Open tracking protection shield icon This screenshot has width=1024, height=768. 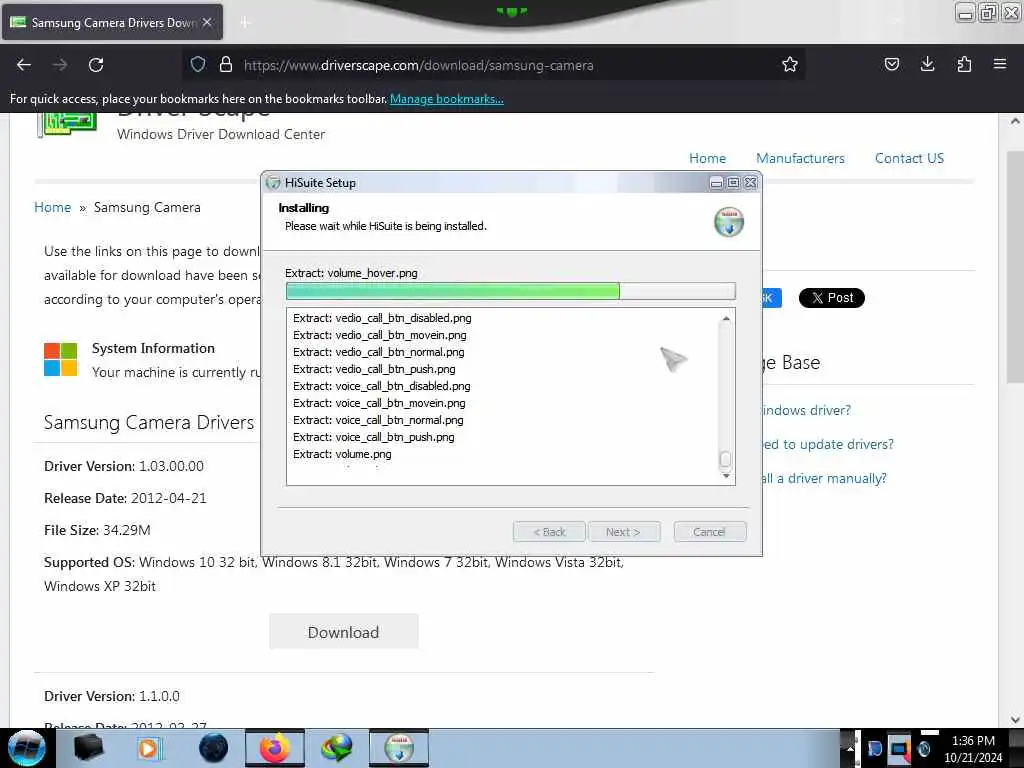coord(198,64)
